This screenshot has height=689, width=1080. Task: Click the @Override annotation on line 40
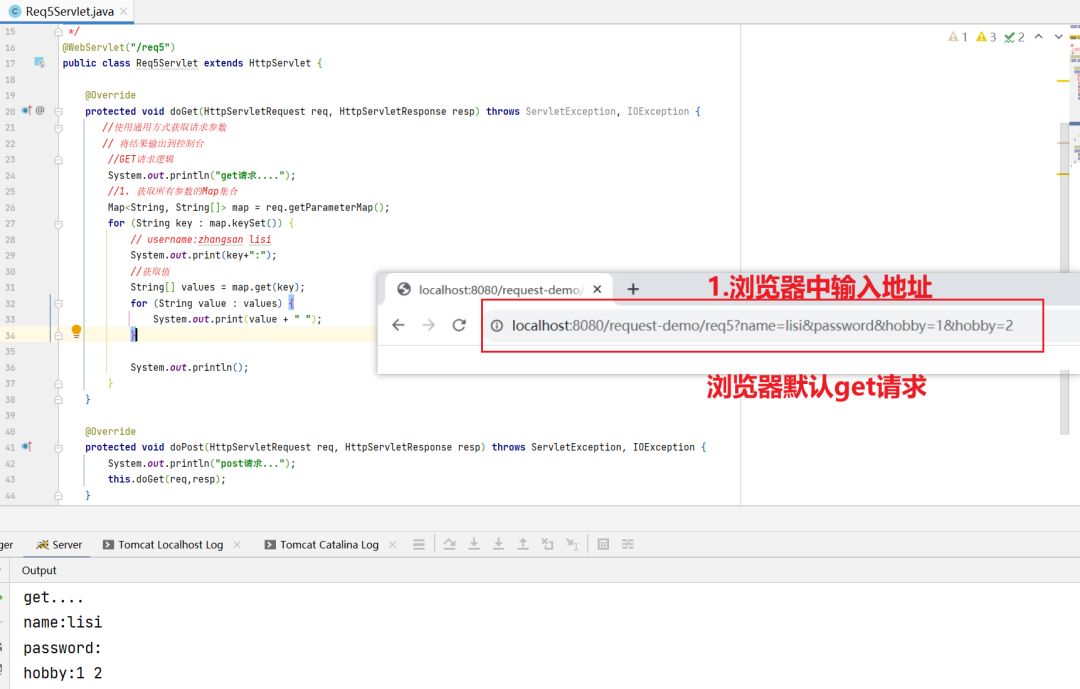(110, 432)
